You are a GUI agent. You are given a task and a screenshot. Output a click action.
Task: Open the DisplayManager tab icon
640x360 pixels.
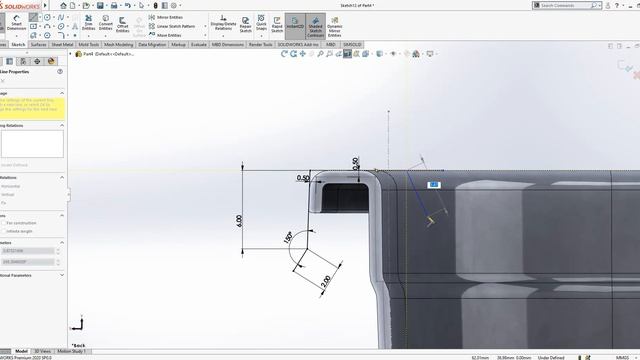[51, 61]
